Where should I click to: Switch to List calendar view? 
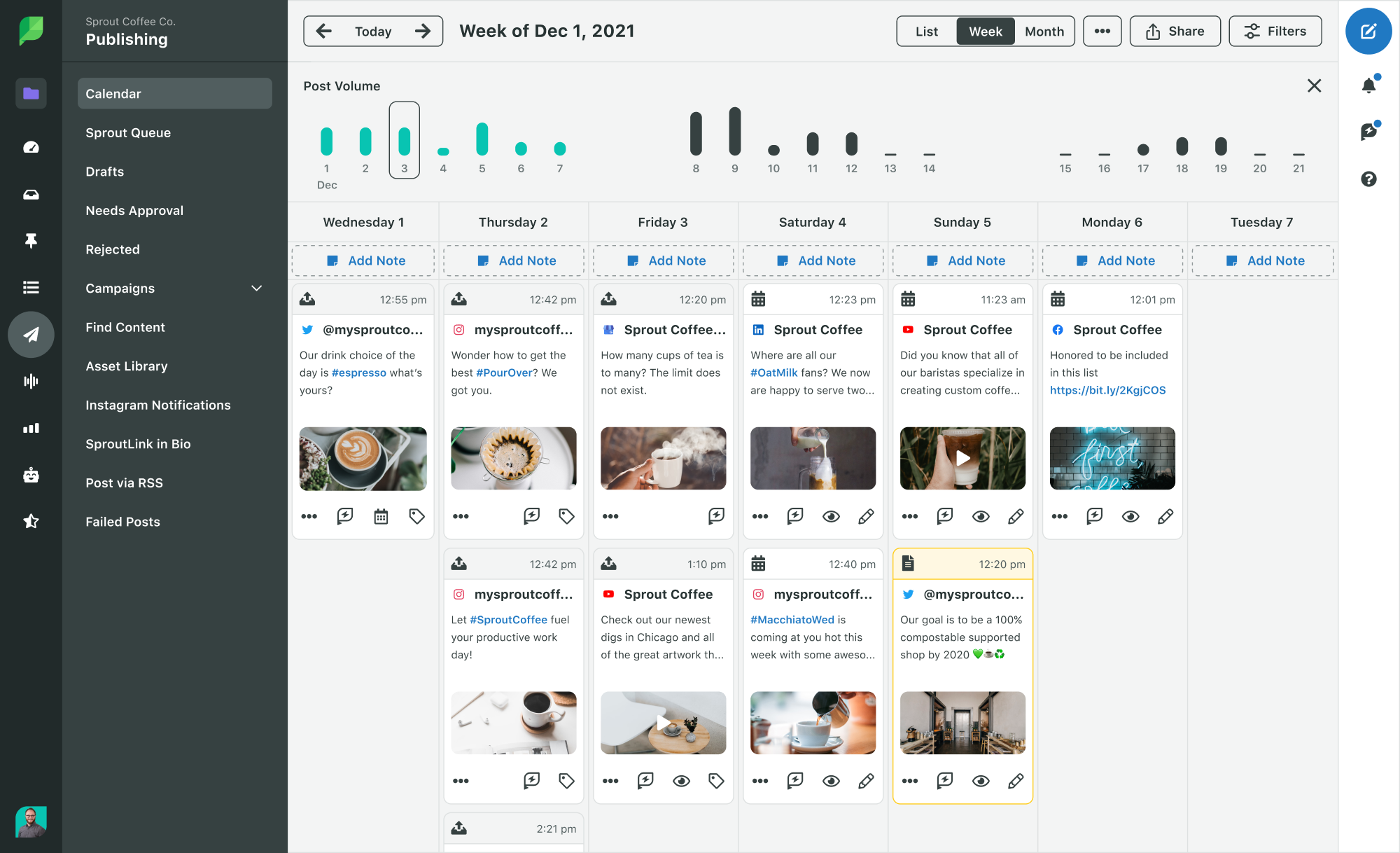point(925,30)
